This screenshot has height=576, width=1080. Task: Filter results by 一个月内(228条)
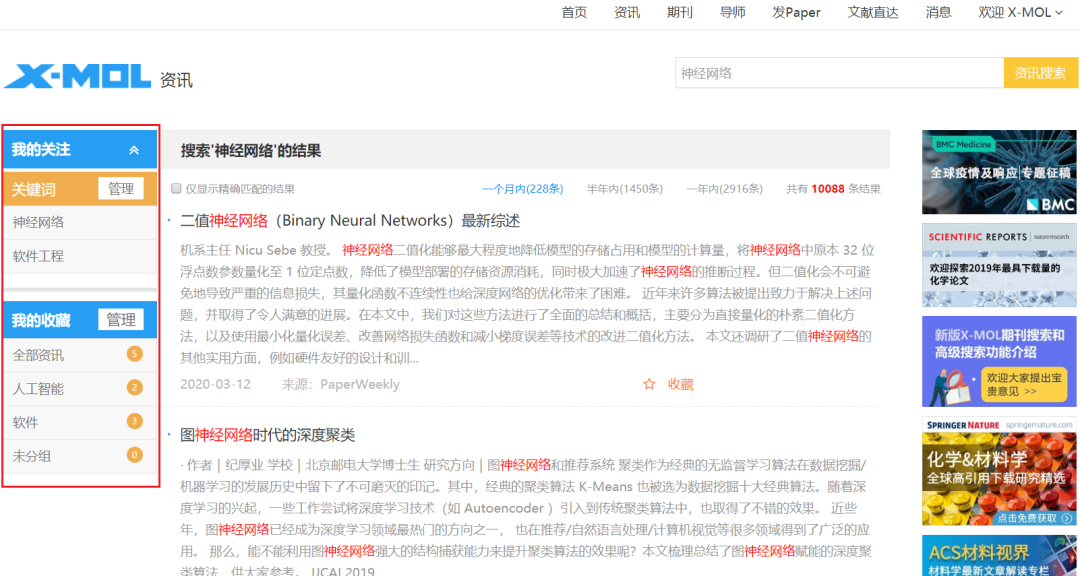[x=522, y=189]
